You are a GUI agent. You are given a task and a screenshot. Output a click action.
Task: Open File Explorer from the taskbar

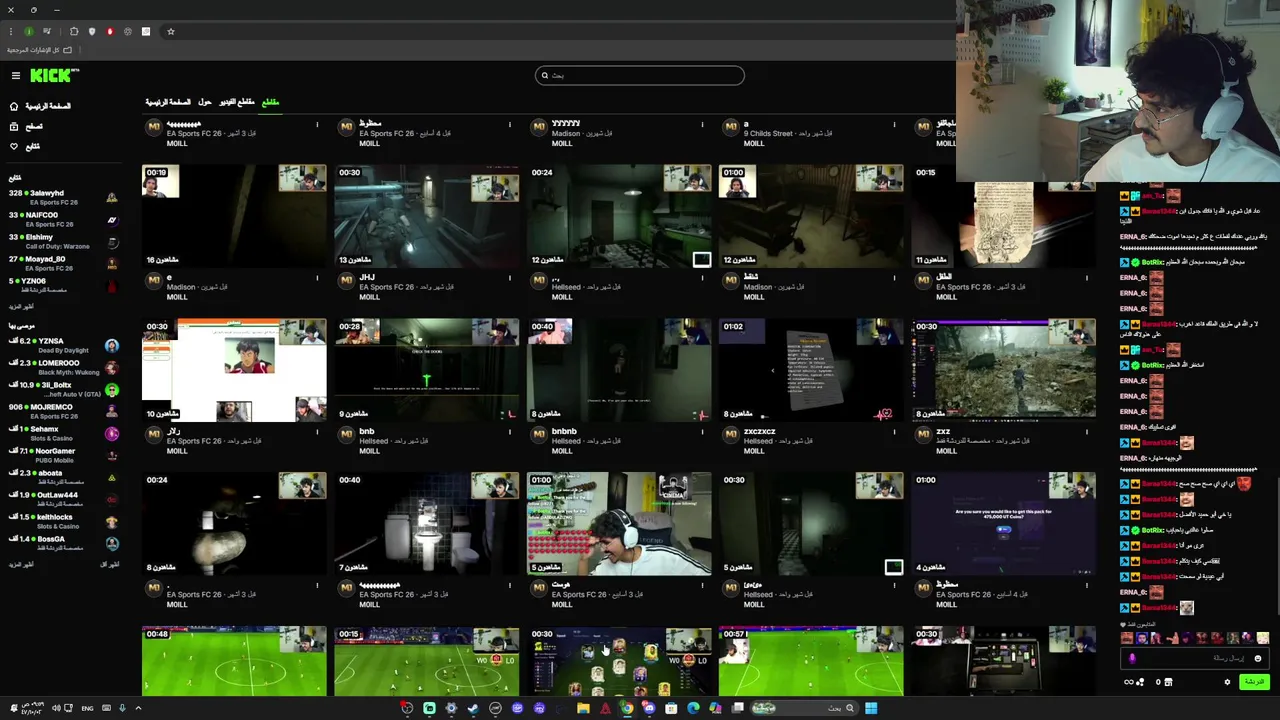583,708
